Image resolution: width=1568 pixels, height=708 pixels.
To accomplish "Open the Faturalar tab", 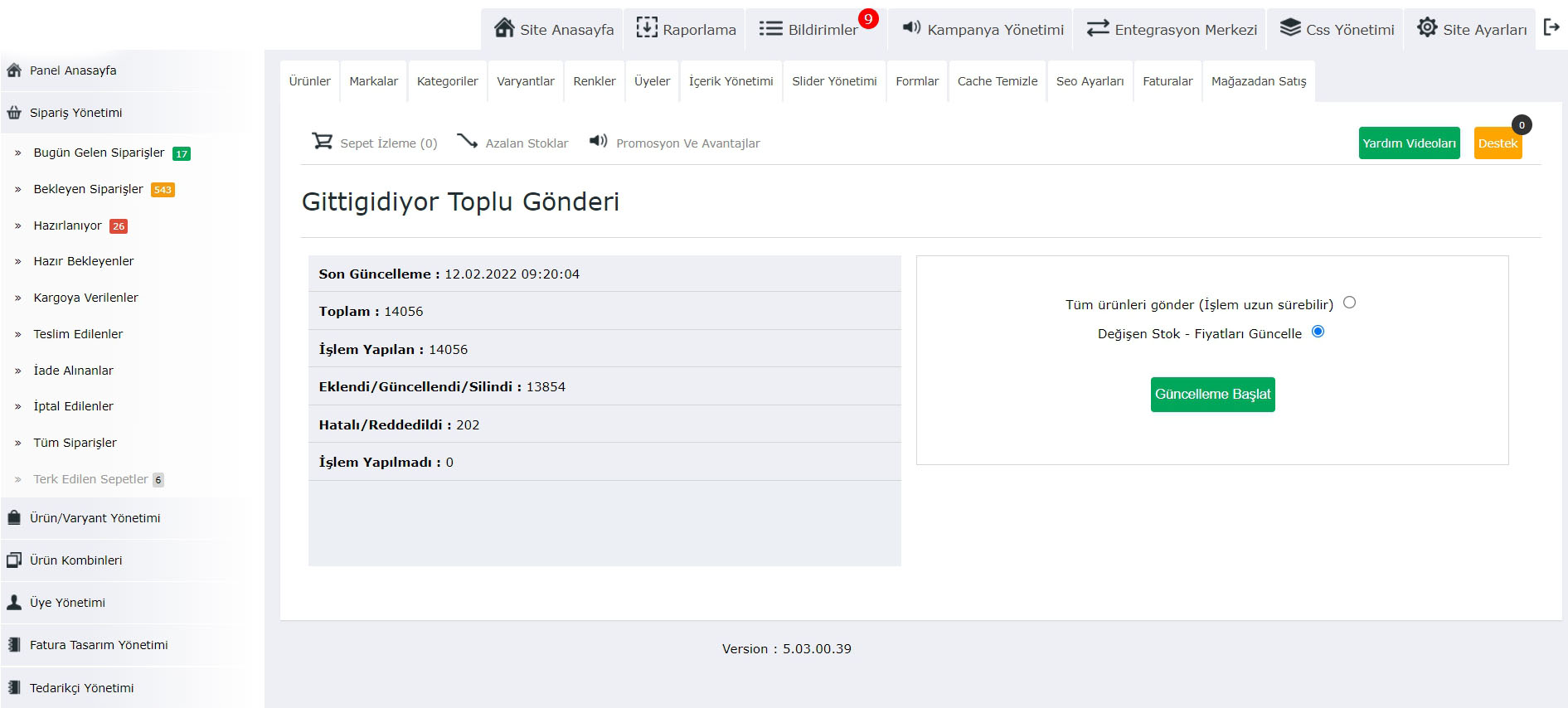I will pyautogui.click(x=1168, y=81).
